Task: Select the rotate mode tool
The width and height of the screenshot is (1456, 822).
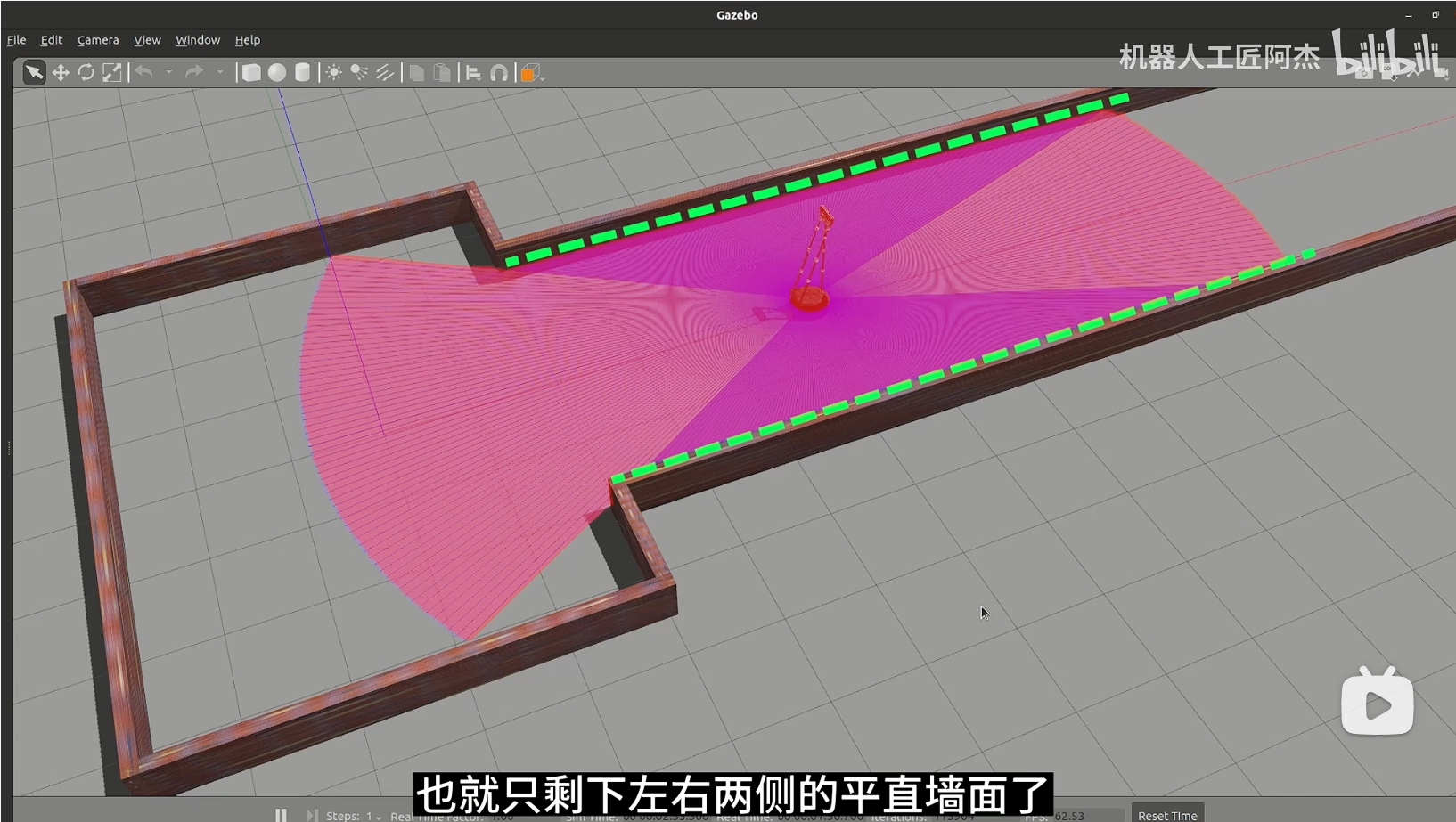Action: tap(86, 72)
